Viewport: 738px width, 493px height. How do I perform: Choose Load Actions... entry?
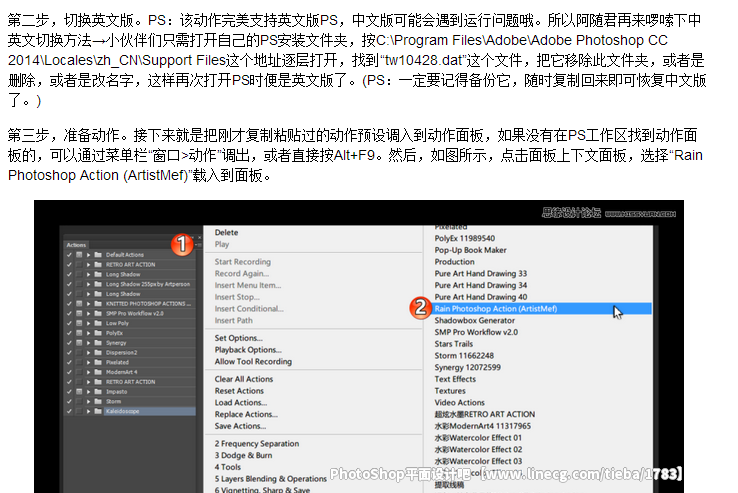pyautogui.click(x=241, y=403)
